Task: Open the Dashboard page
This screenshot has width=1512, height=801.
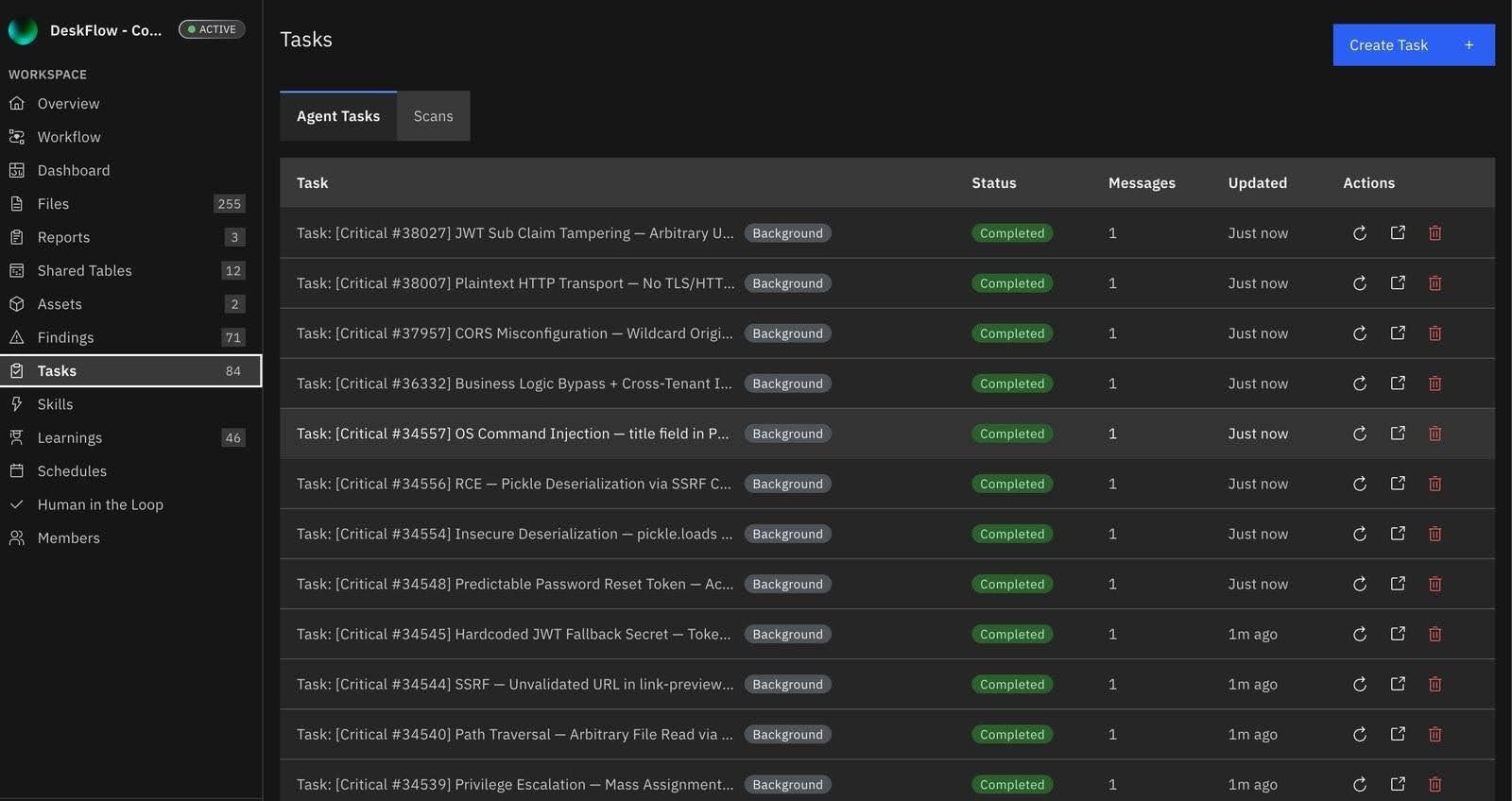Action: coord(130,170)
